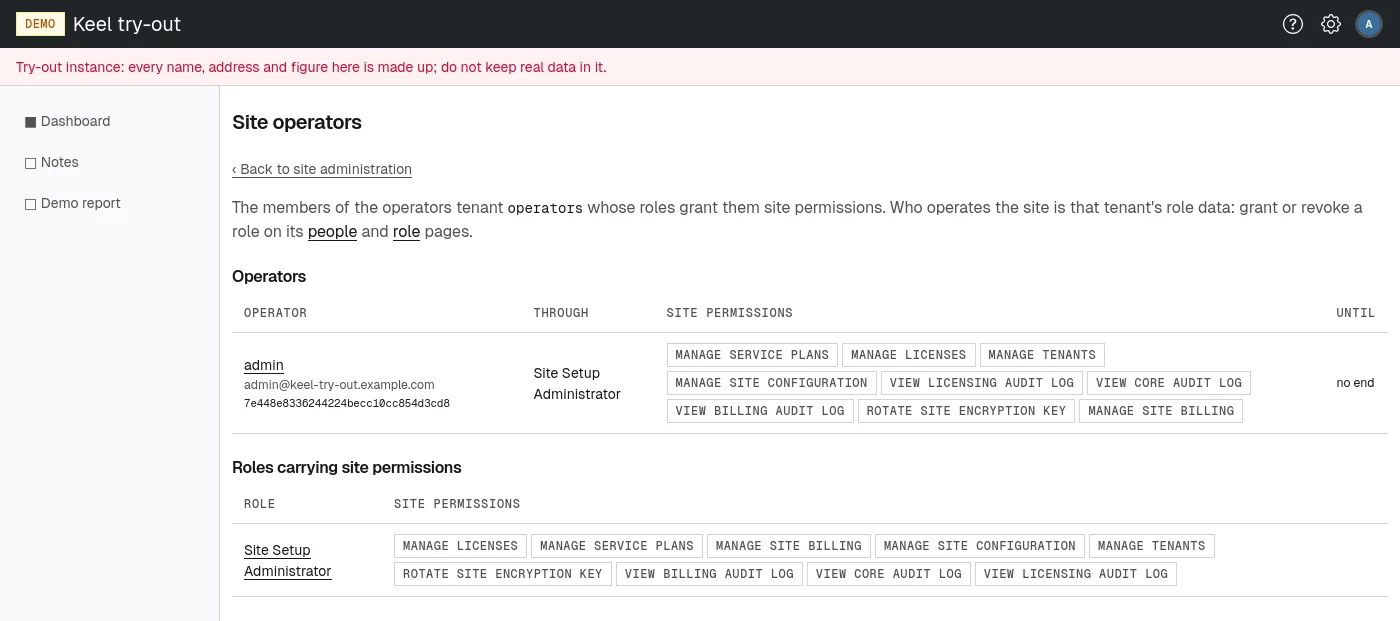
Task: Click roles table VIEW LICENSING AUDIT LOG tag
Action: pyautogui.click(x=1076, y=574)
